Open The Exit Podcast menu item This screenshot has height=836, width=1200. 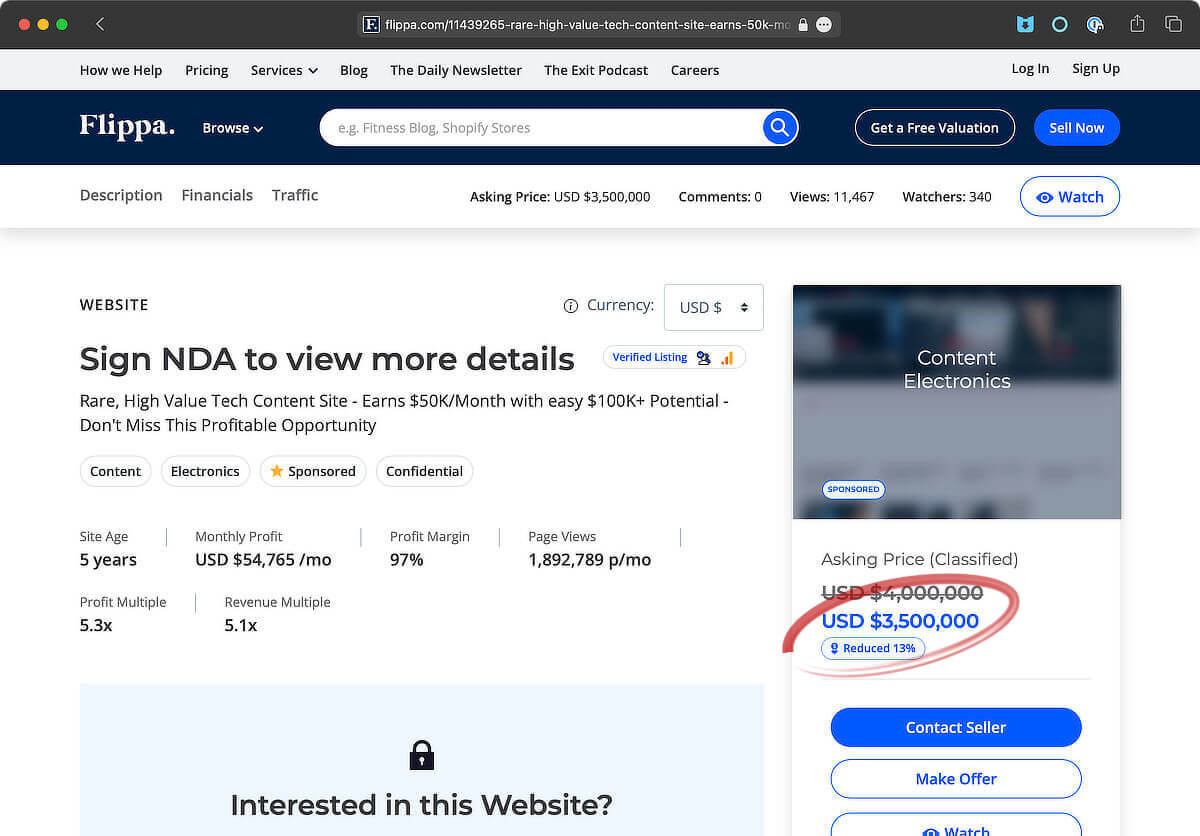(x=596, y=70)
